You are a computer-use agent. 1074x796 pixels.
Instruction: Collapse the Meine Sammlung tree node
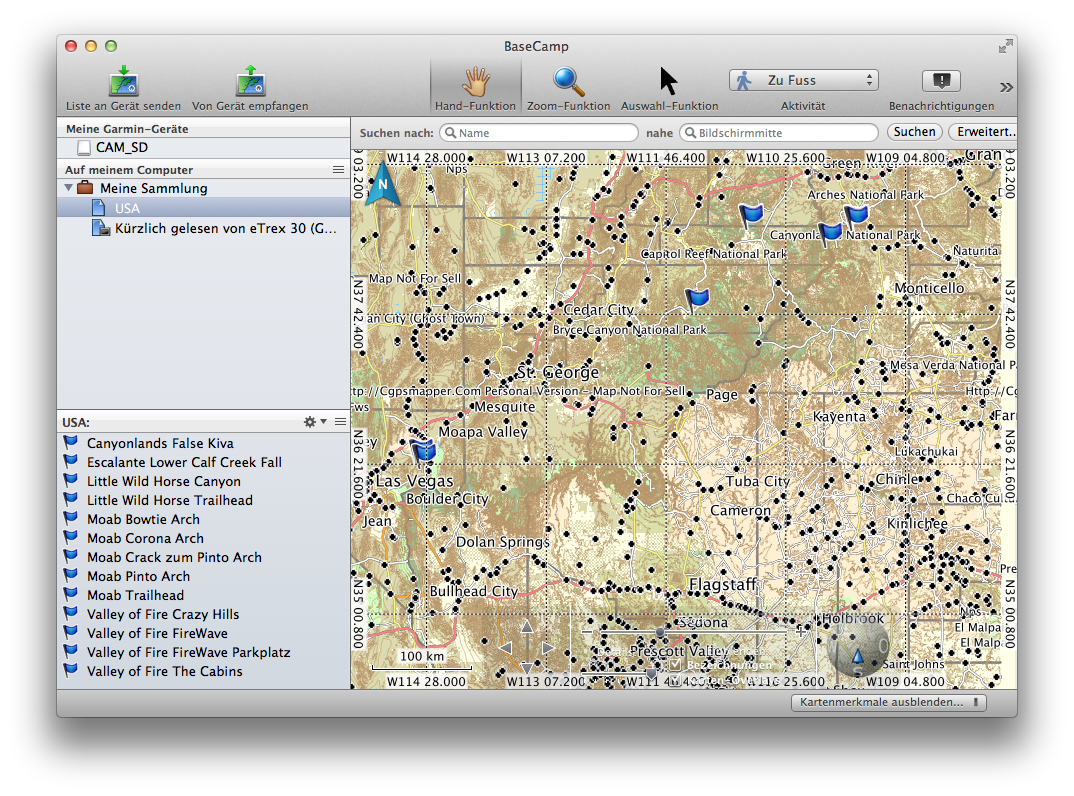(68, 188)
